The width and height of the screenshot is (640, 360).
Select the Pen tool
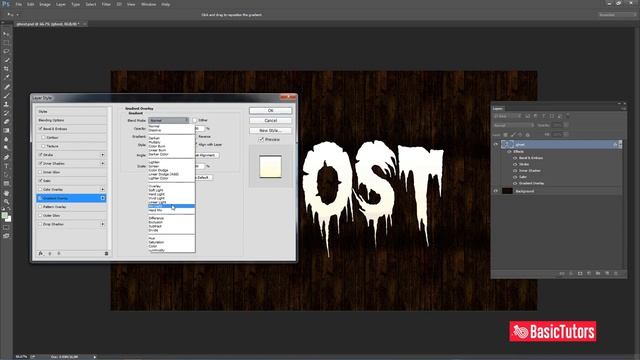pyautogui.click(x=6, y=157)
